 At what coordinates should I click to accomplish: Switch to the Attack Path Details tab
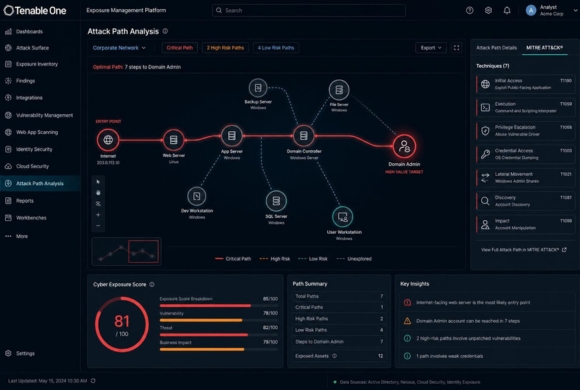point(496,48)
